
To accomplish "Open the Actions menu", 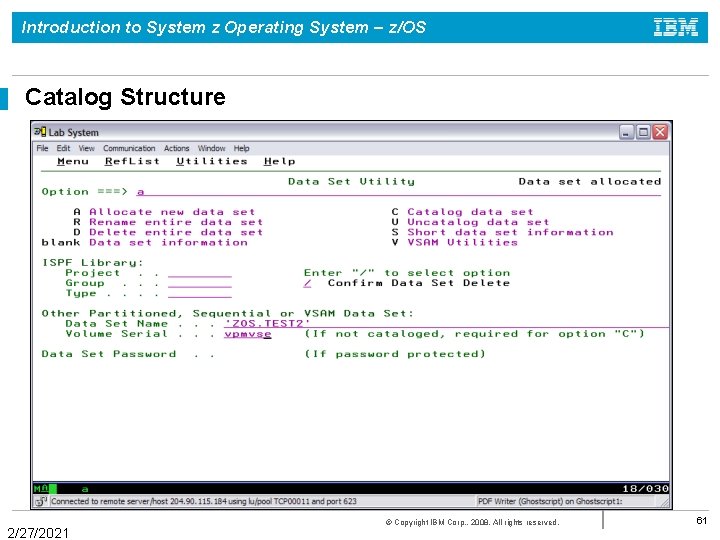I will coord(176,148).
